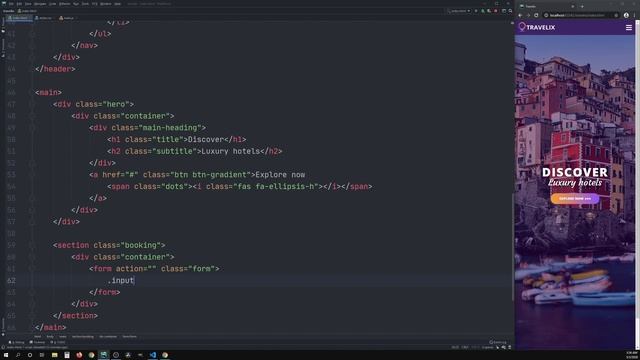The image size is (640, 360).
Task: Open the Navigate menu in the IDE
Action: [40, 4]
